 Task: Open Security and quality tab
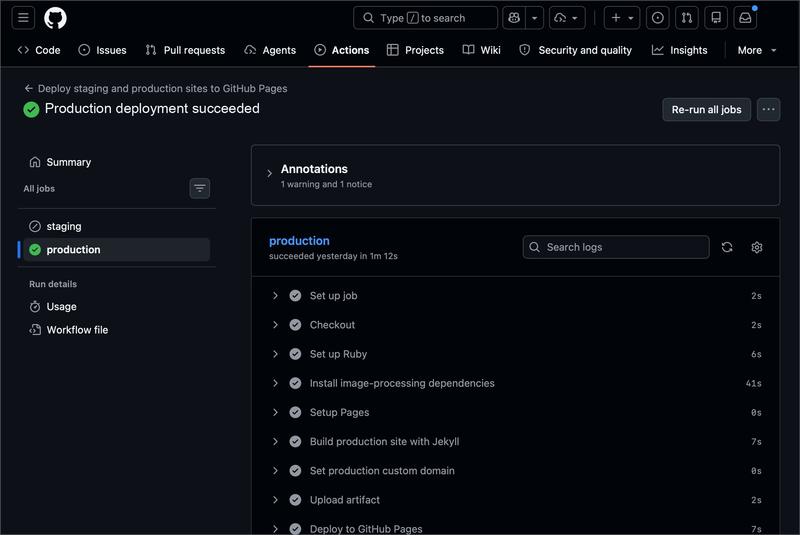point(576,50)
